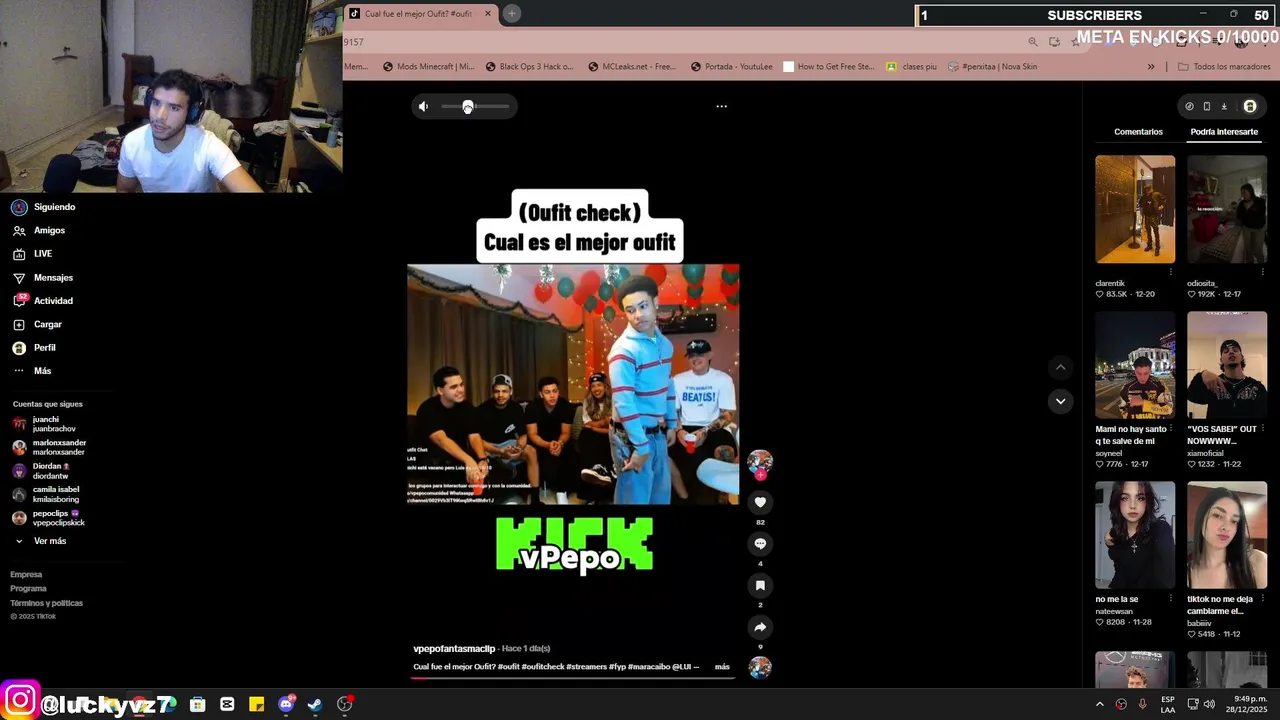Open clarentik suggested video thumbnail
This screenshot has width=1280, height=720.
click(1135, 209)
